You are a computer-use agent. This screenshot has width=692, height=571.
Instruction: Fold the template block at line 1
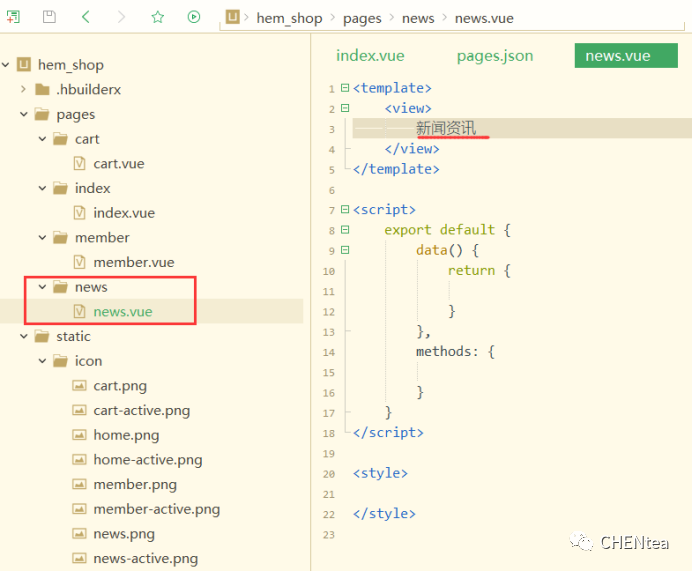click(x=345, y=88)
